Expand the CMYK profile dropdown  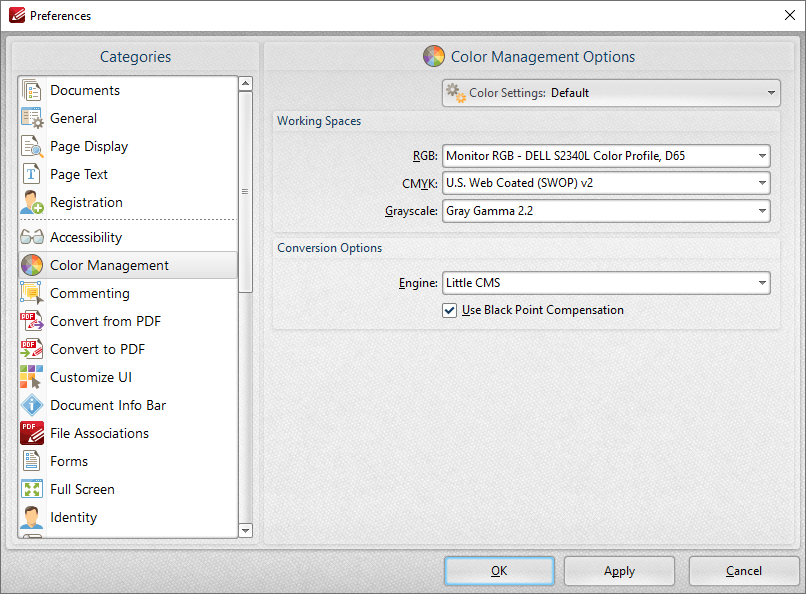point(761,183)
